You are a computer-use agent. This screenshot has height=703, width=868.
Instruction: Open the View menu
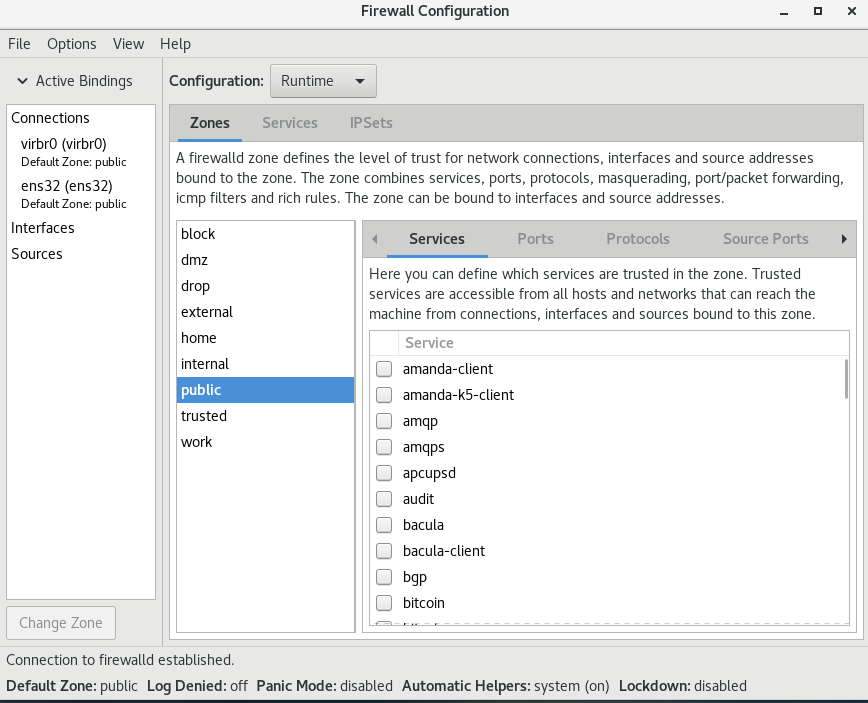pyautogui.click(x=128, y=44)
